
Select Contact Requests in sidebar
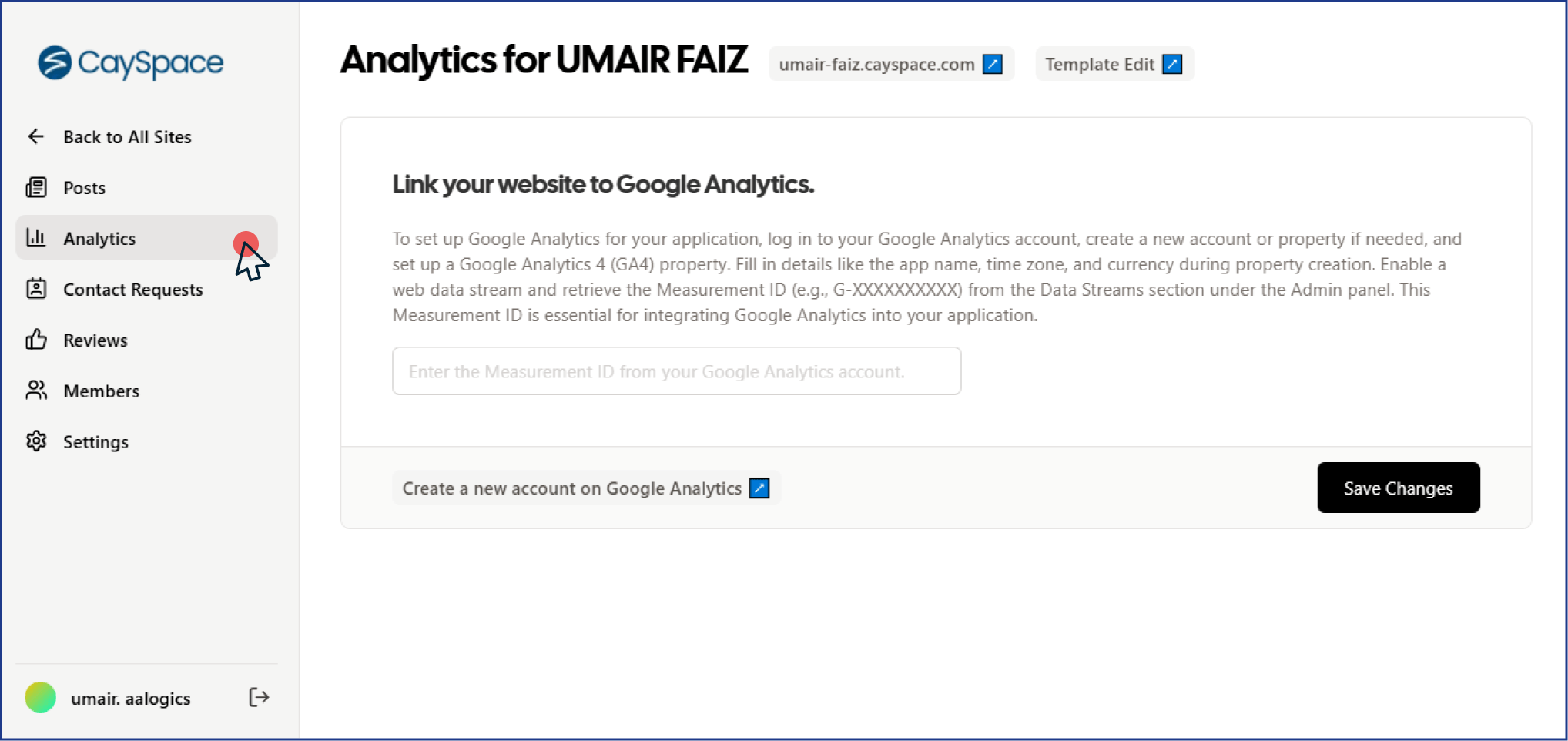(x=132, y=290)
